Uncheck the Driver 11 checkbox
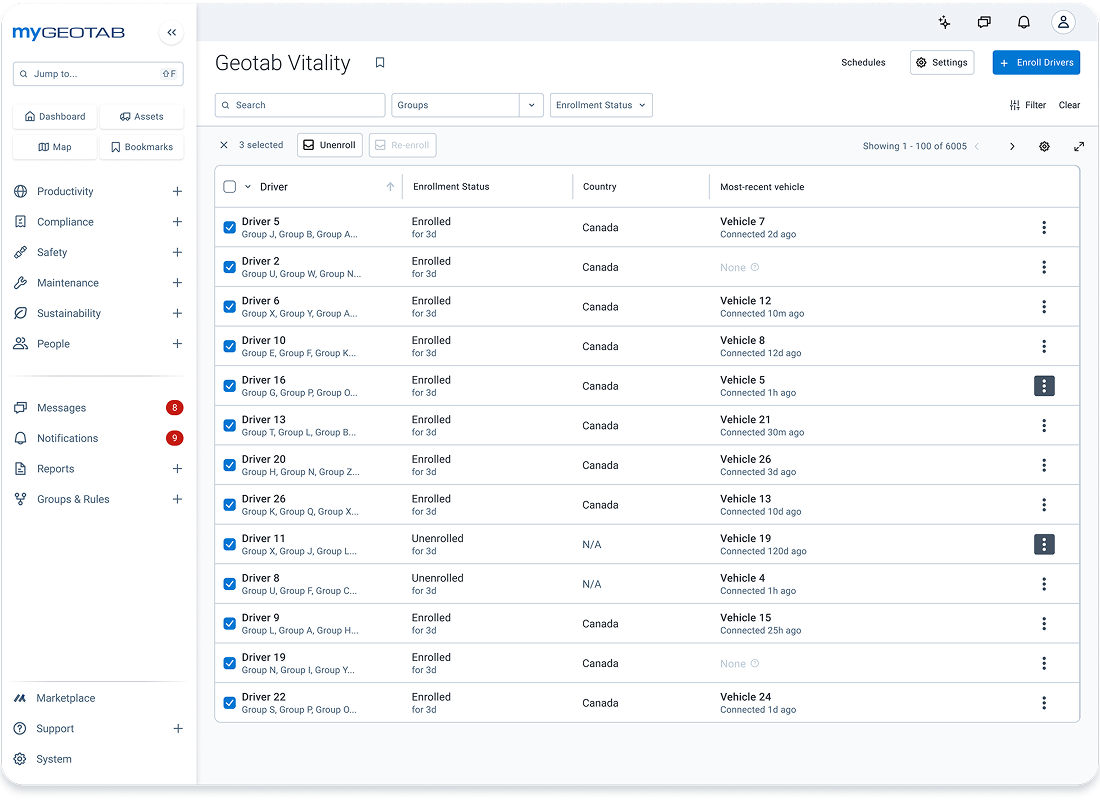This screenshot has height=800, width=1100. 229,545
